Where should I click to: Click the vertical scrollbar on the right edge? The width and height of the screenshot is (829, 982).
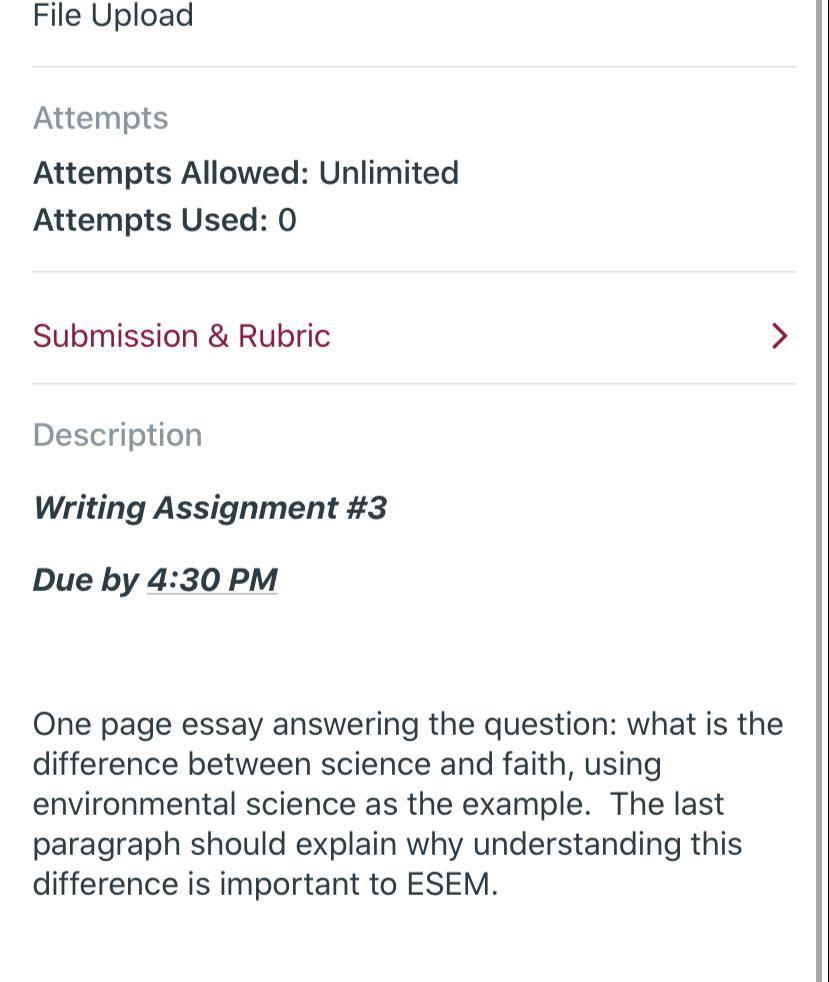[x=820, y=491]
